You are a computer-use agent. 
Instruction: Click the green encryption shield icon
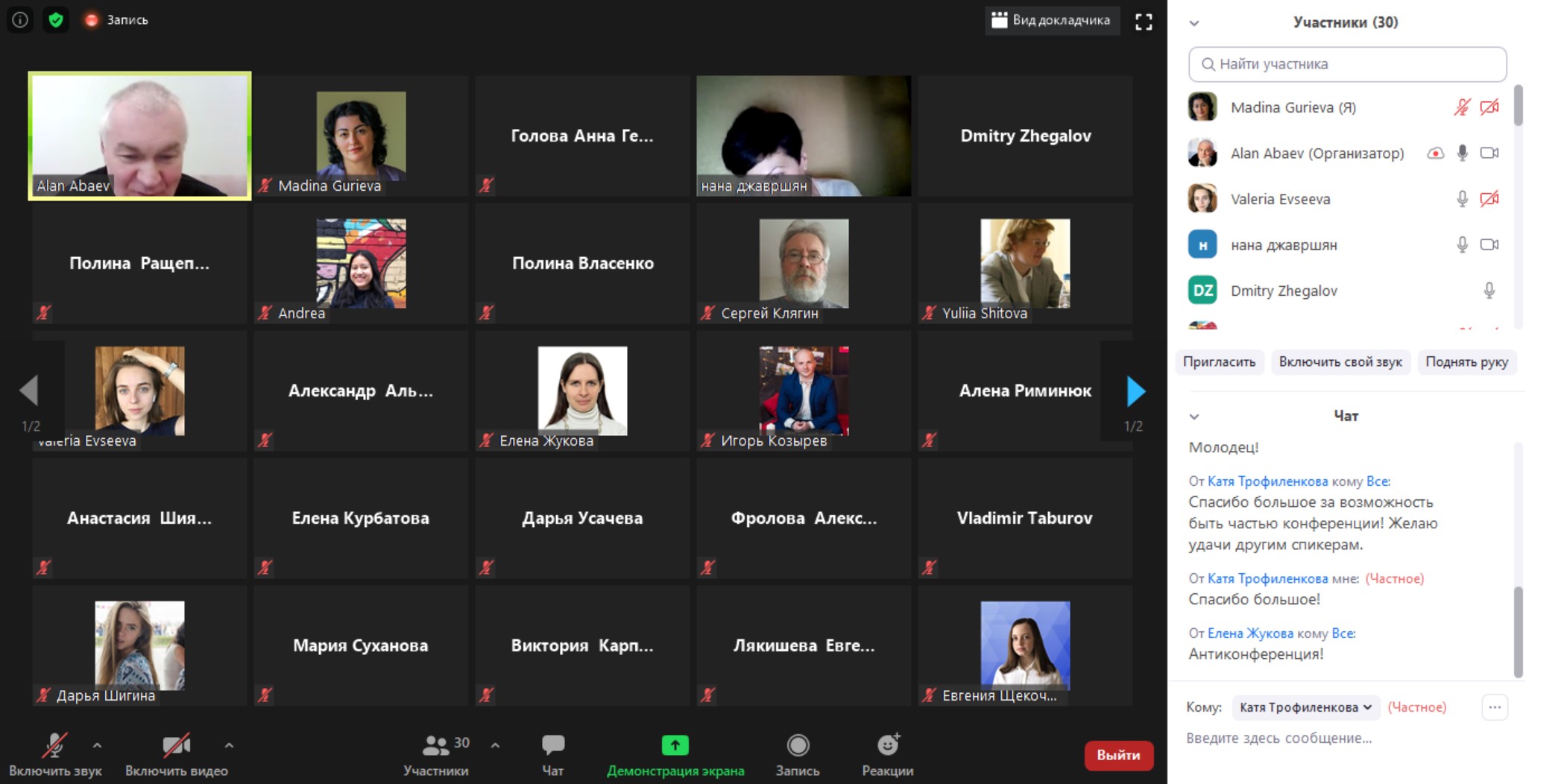[x=56, y=20]
